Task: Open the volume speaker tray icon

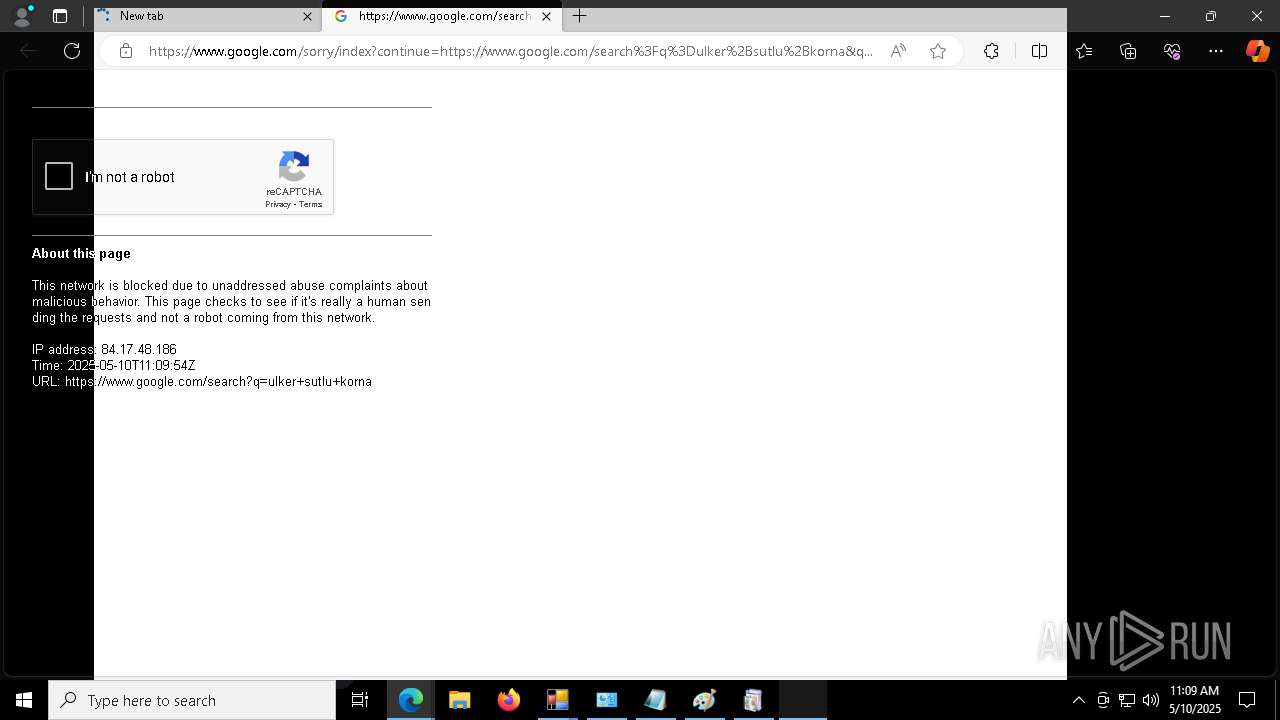Action: coord(1151,700)
